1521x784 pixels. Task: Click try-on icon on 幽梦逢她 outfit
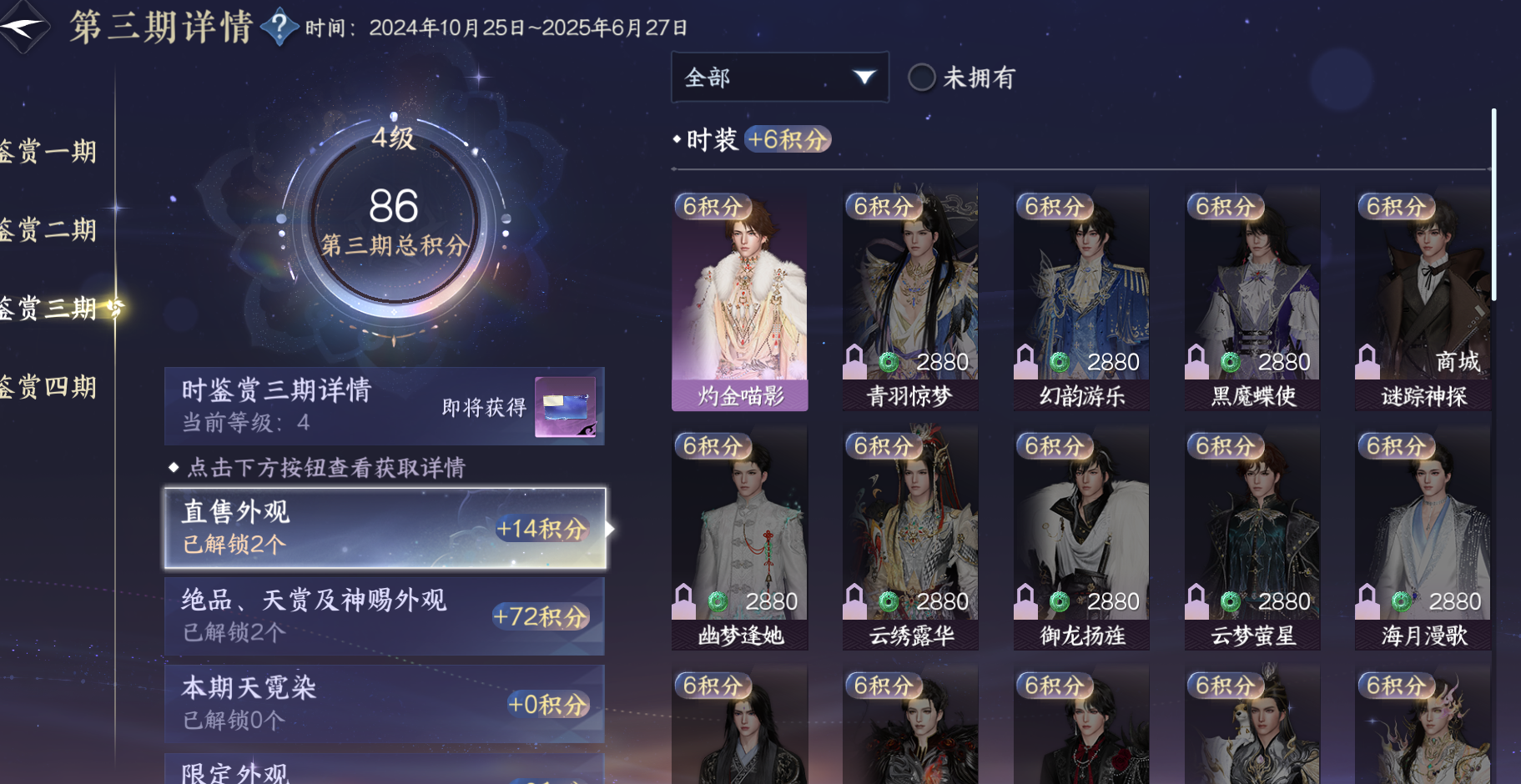coord(683,601)
